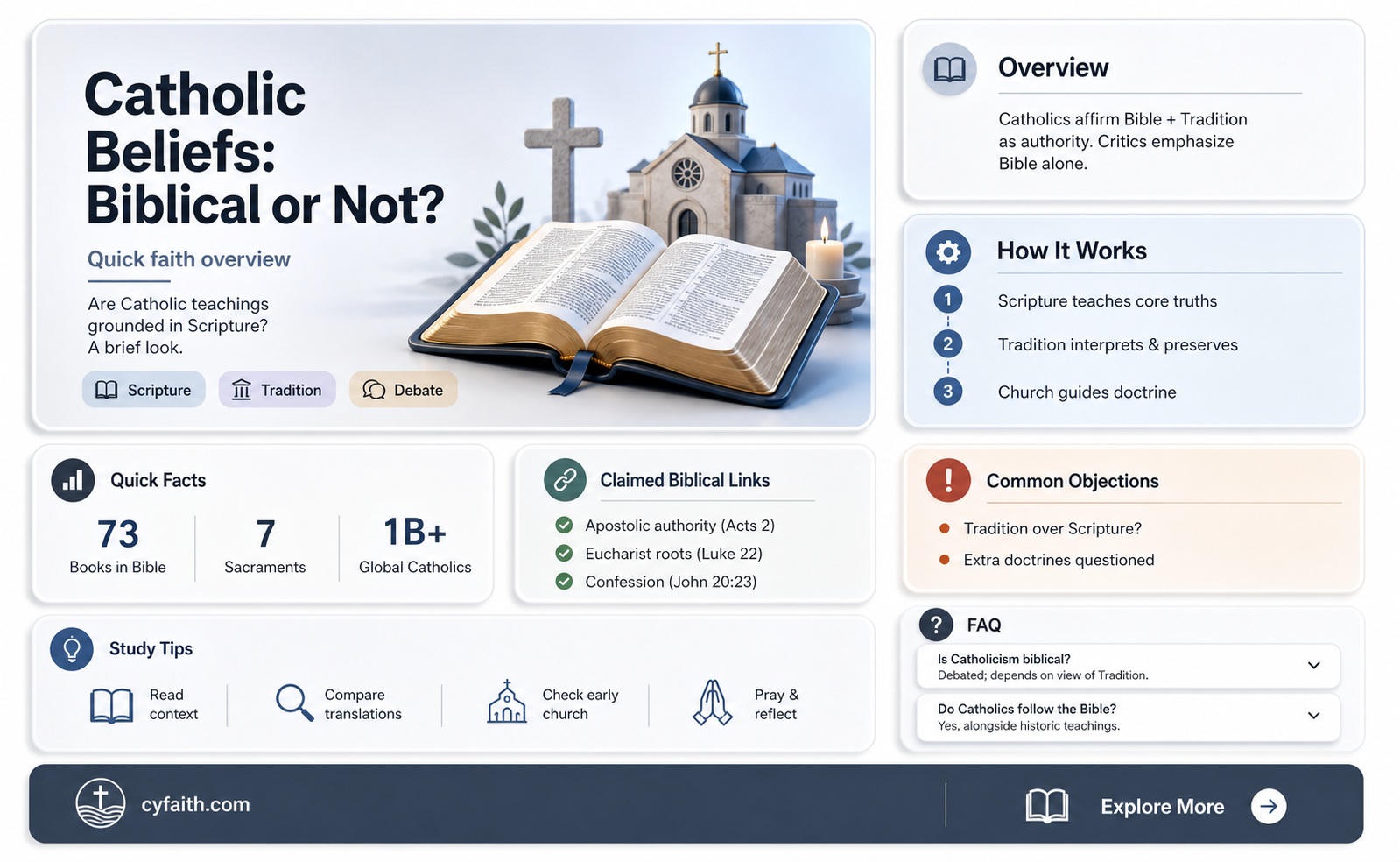This screenshot has height=862, width=1400.
Task: Click the Compare translations label
Action: (362, 704)
